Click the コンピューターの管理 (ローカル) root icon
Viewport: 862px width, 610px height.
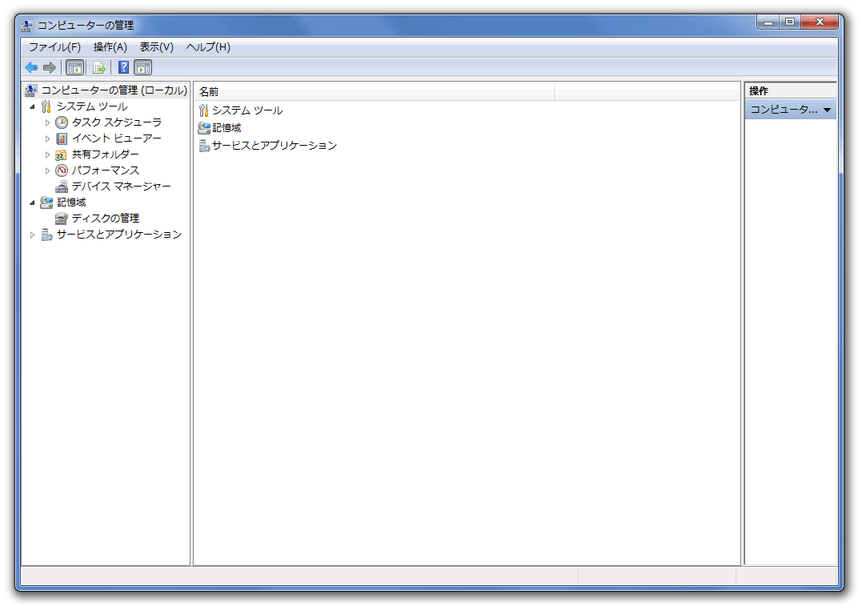tap(31, 90)
